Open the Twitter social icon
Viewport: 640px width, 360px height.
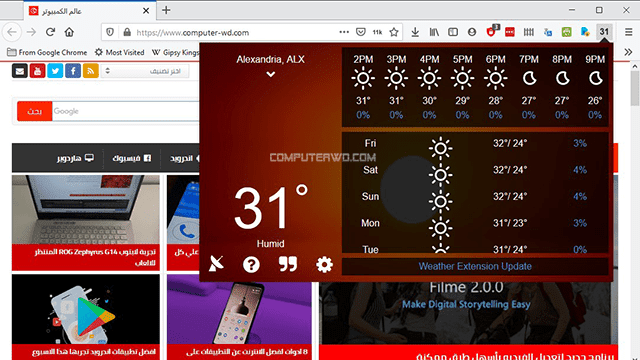[x=55, y=71]
